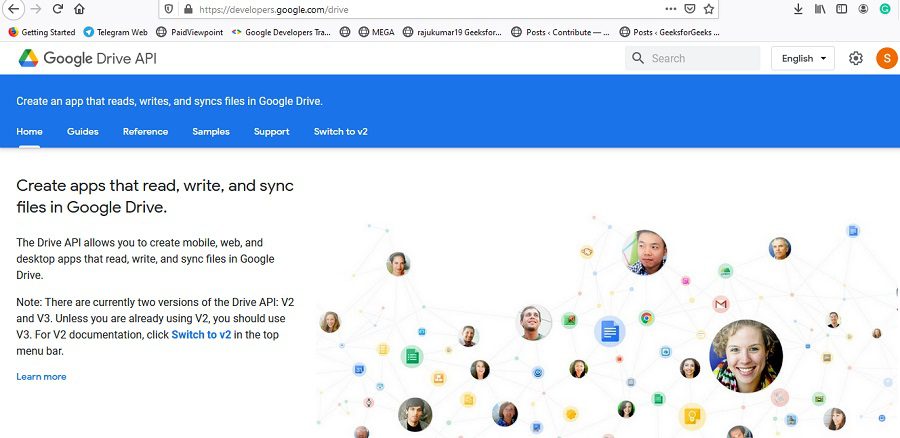Click the Google Drive logo
Image resolution: width=900 pixels, height=438 pixels.
28,58
